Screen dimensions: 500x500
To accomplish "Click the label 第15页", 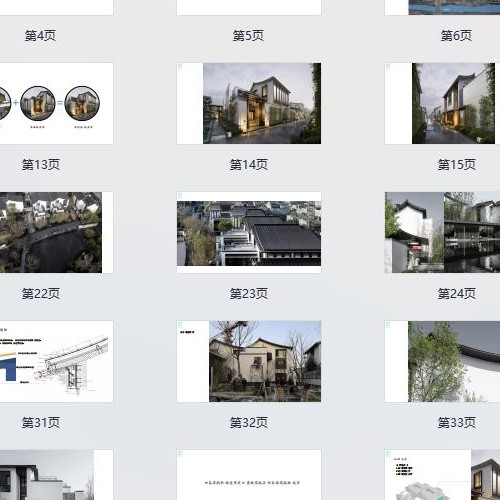I will point(457,165).
